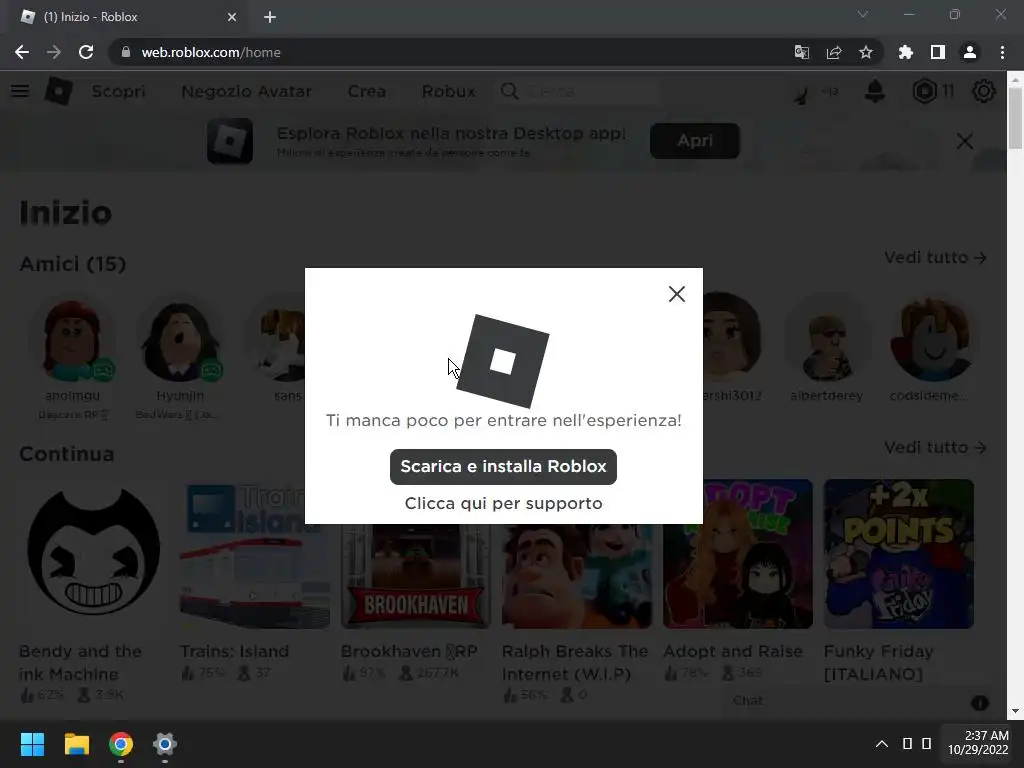Open the translate page icon

point(801,52)
